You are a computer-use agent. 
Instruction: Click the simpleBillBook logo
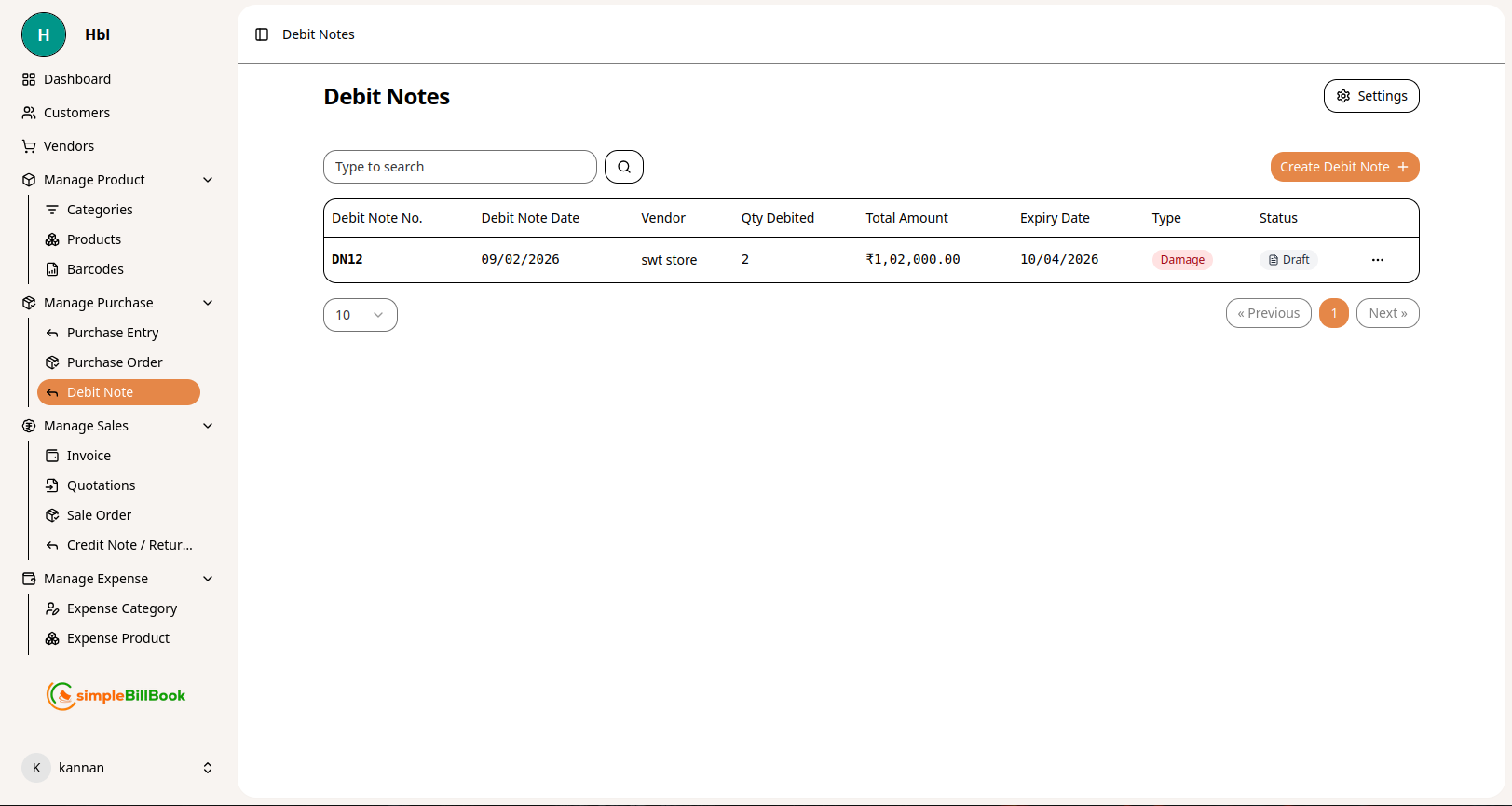click(x=117, y=695)
